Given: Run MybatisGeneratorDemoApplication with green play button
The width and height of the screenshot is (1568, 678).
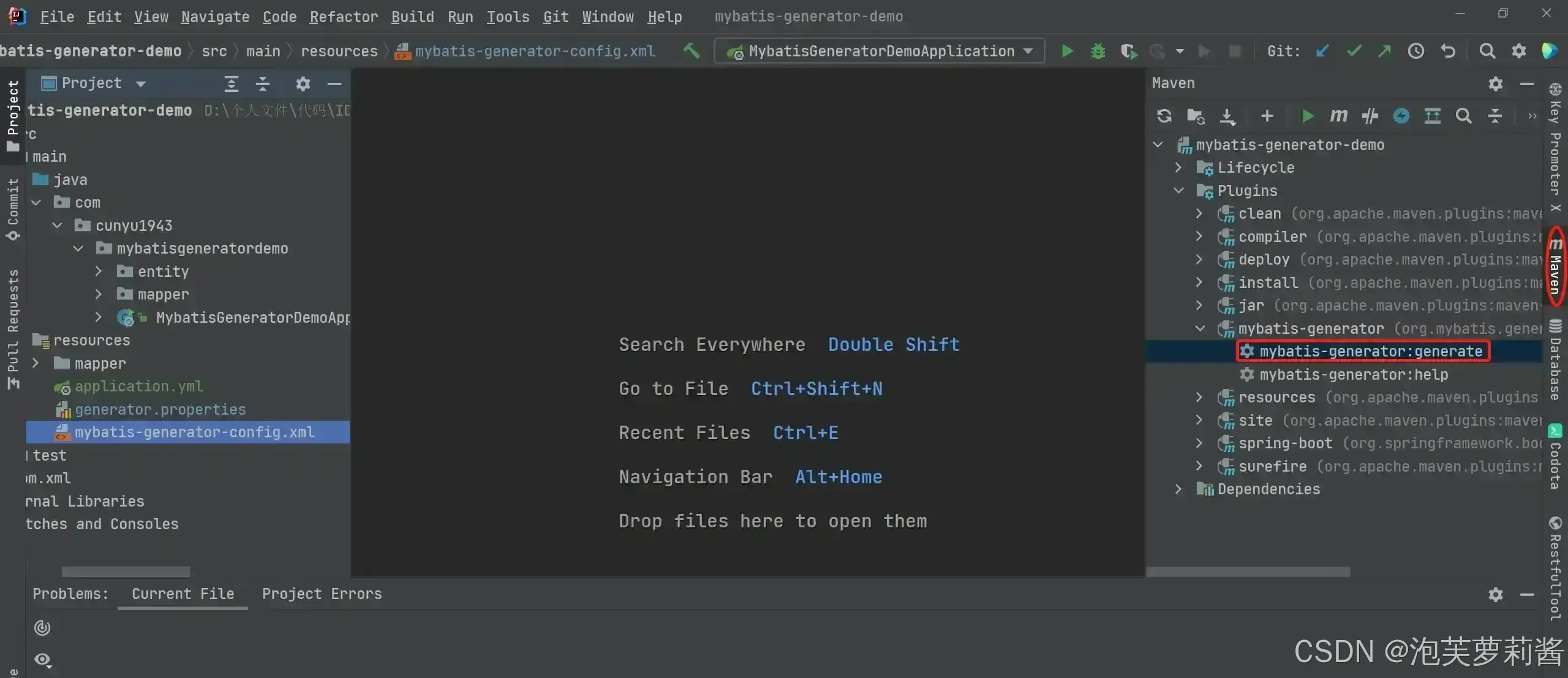Looking at the screenshot, I should pos(1067,51).
